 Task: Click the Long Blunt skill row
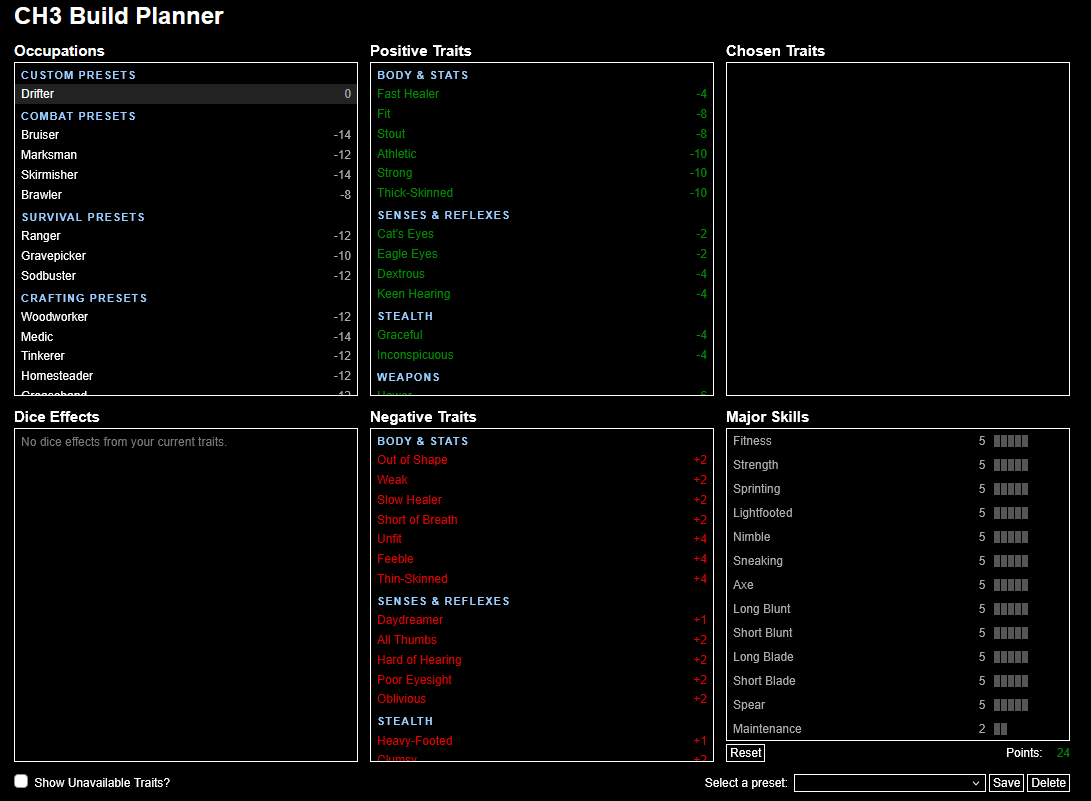[x=898, y=609]
